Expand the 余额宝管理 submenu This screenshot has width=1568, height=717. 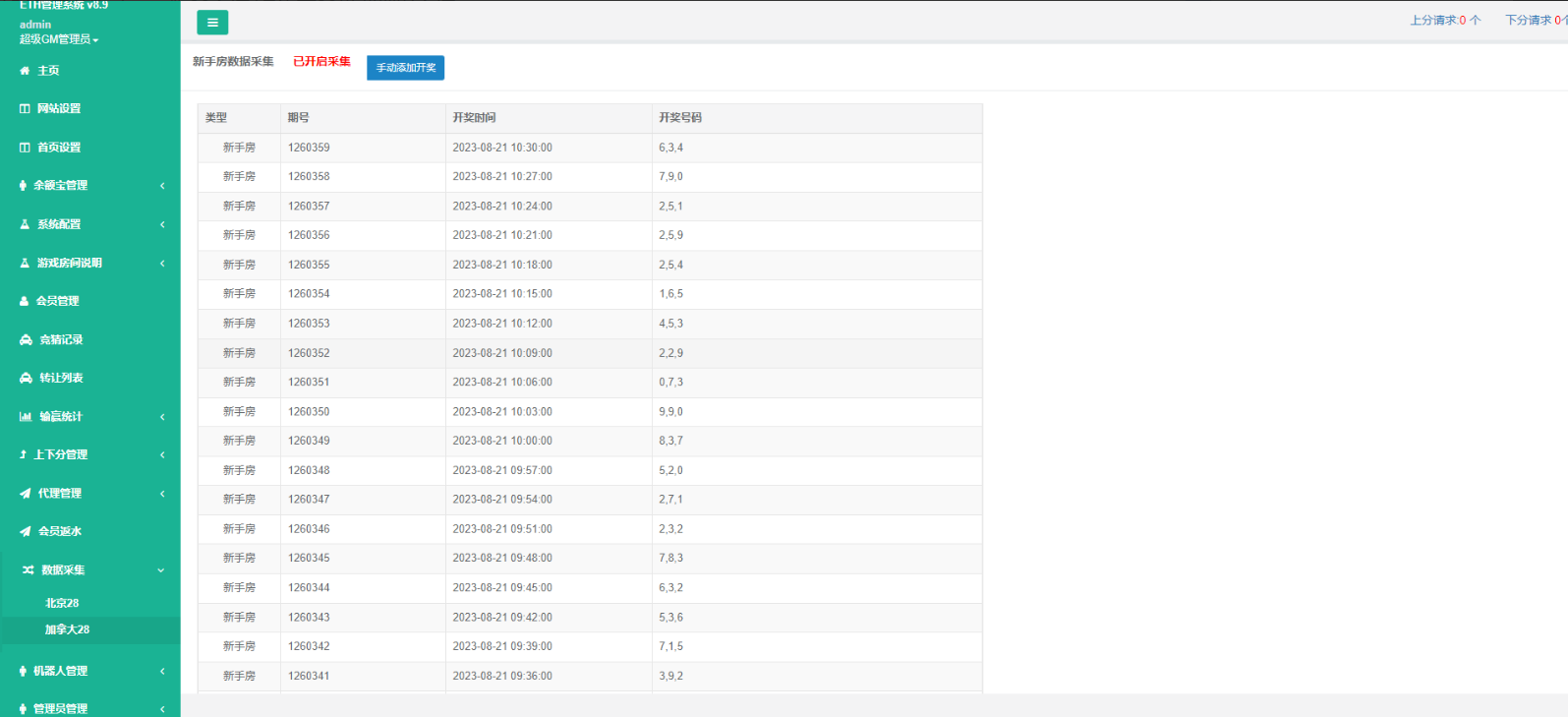[x=162, y=186]
